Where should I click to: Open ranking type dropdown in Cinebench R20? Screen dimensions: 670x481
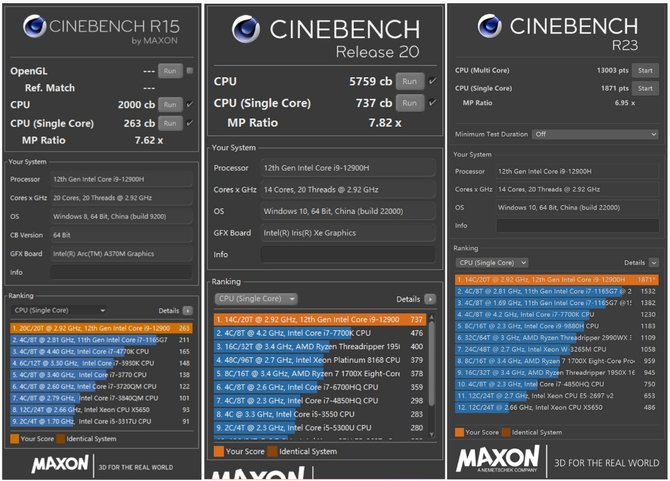point(256,299)
